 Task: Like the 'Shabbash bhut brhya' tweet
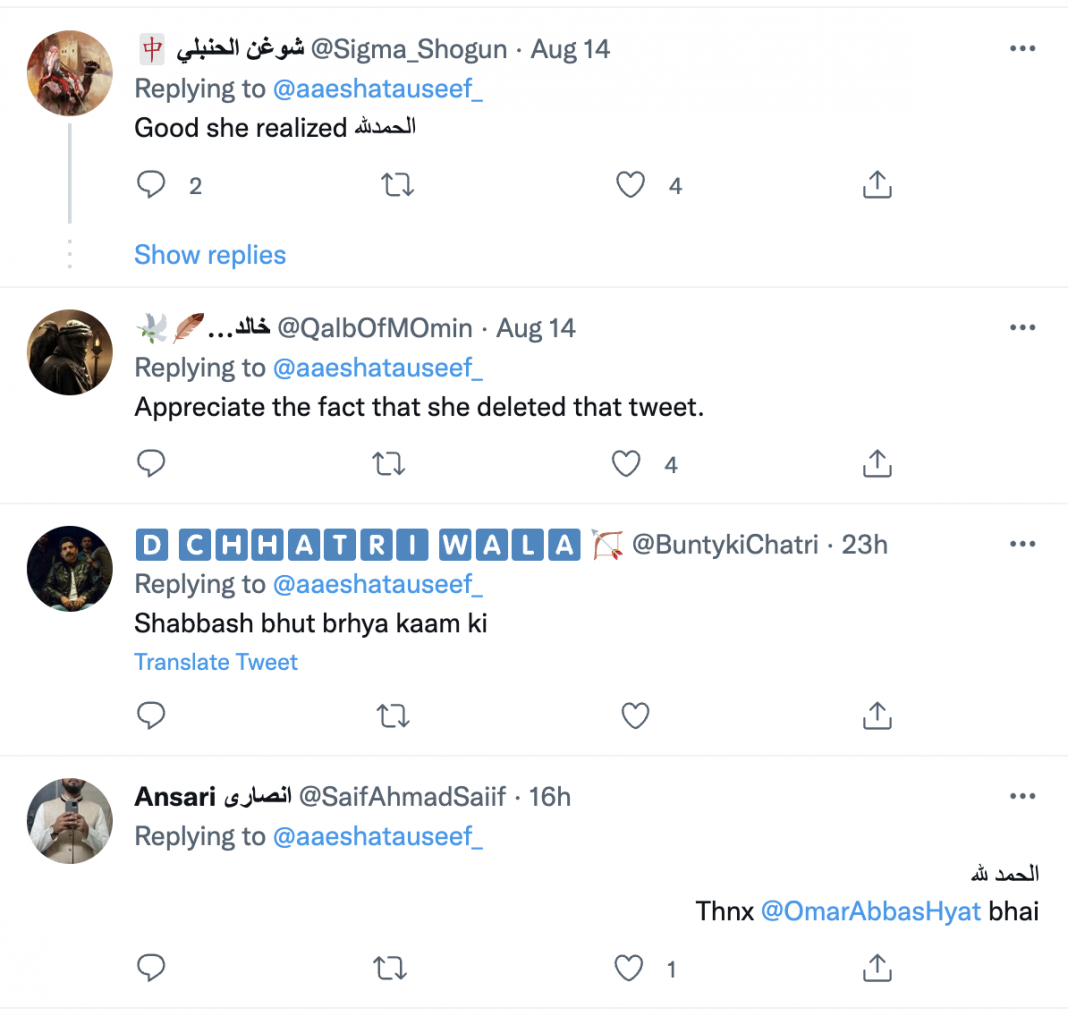click(636, 715)
